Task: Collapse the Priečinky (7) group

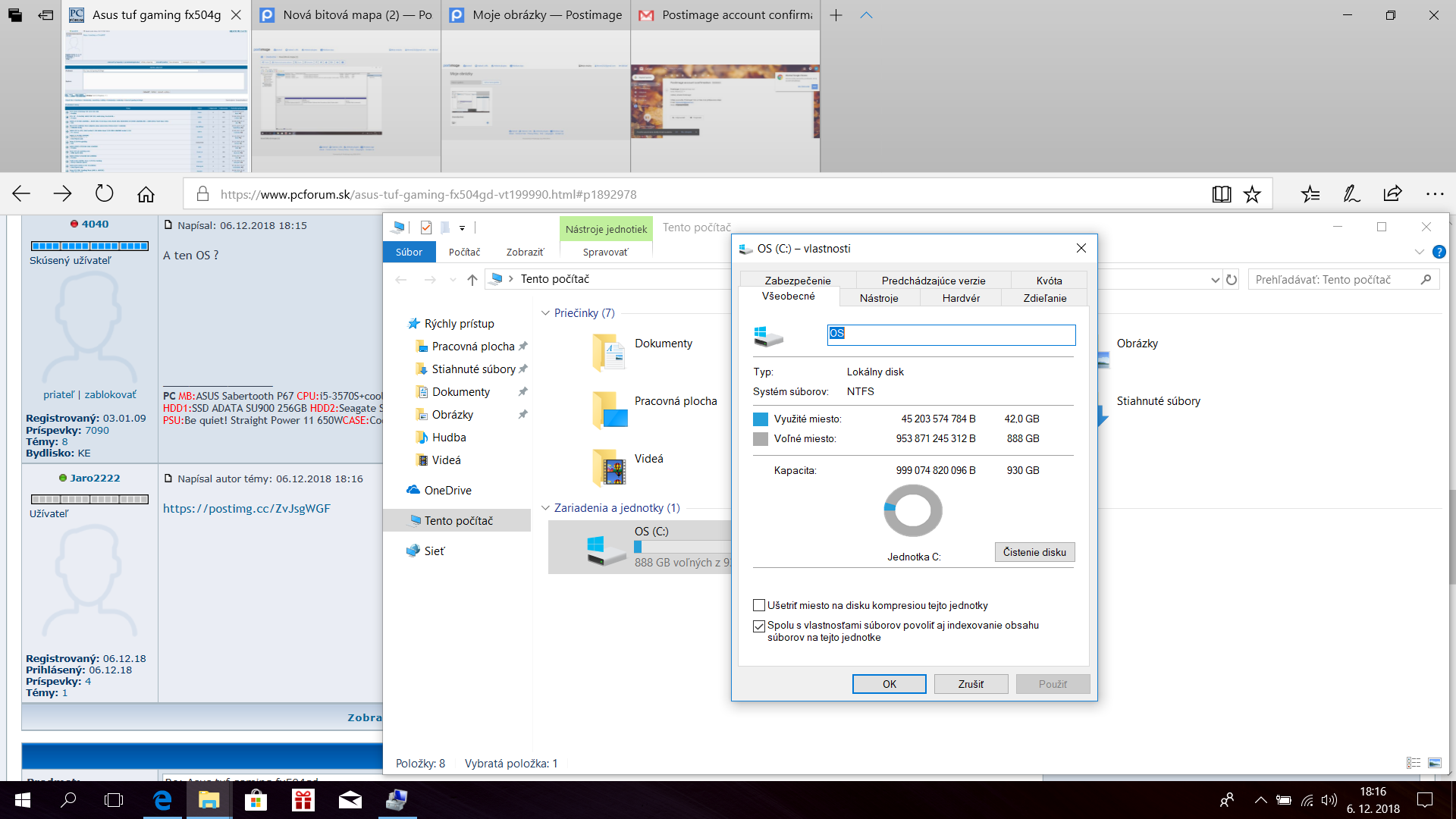Action: [x=545, y=313]
